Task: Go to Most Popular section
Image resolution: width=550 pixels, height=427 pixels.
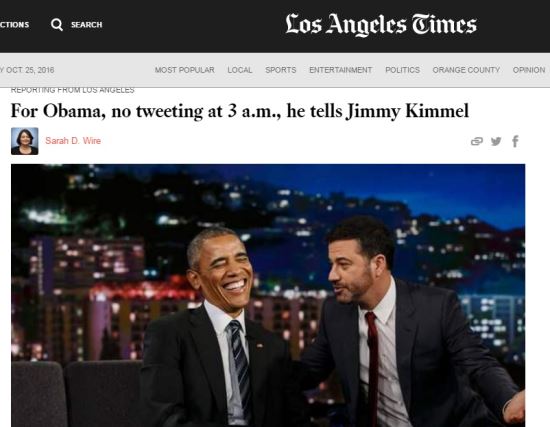Action: [185, 70]
